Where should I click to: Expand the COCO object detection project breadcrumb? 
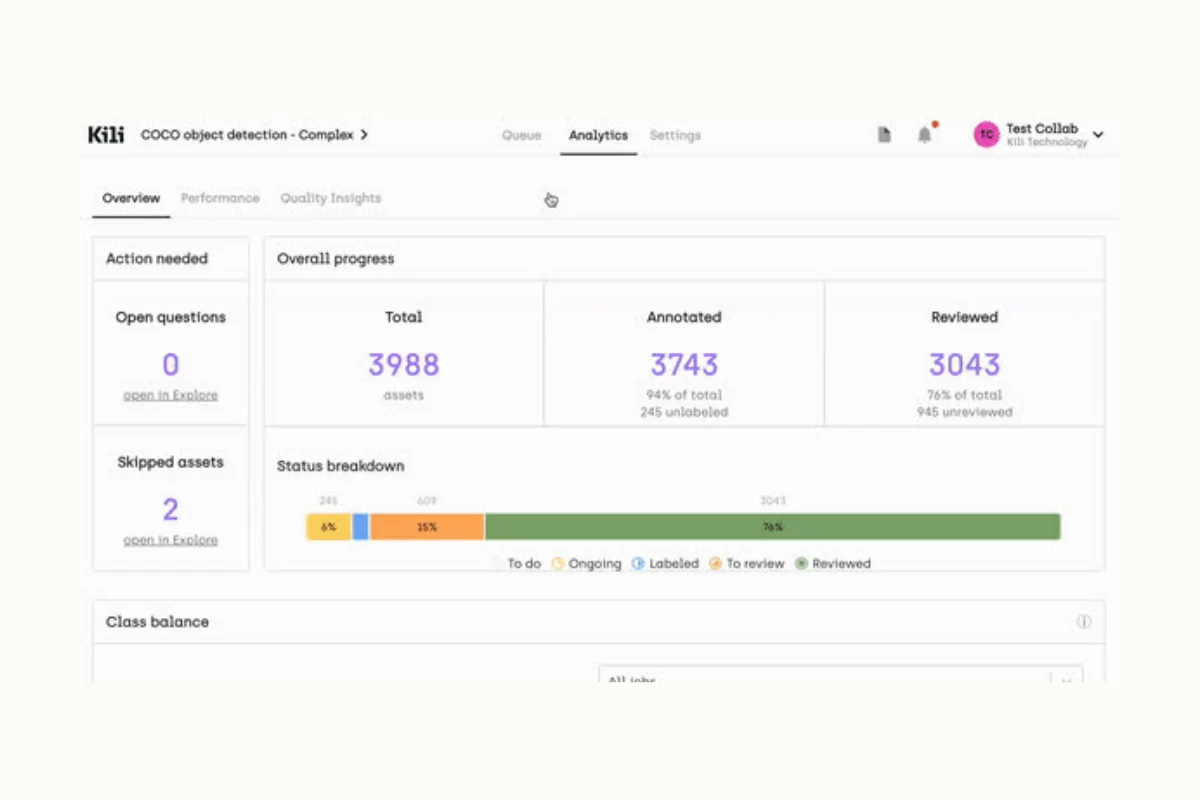point(366,133)
